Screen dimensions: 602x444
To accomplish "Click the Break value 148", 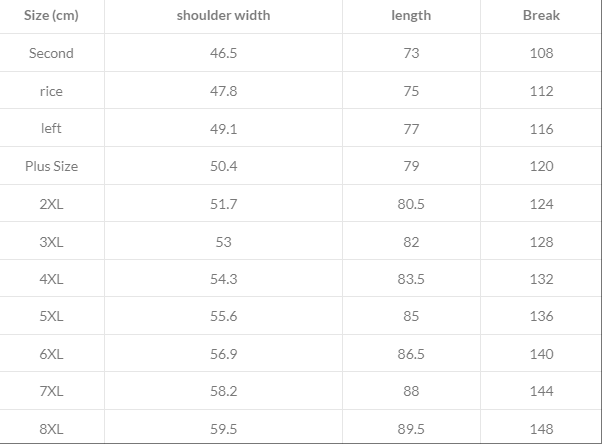I will (541, 429).
